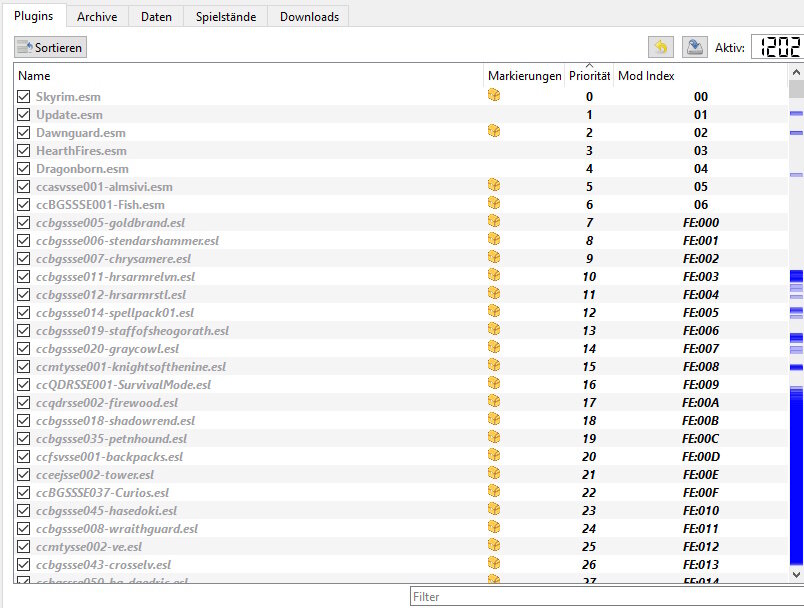The image size is (804, 608).
Task: Click the flag icon in ccbgssse018-shadowrend.esl row
Action: click(494, 419)
